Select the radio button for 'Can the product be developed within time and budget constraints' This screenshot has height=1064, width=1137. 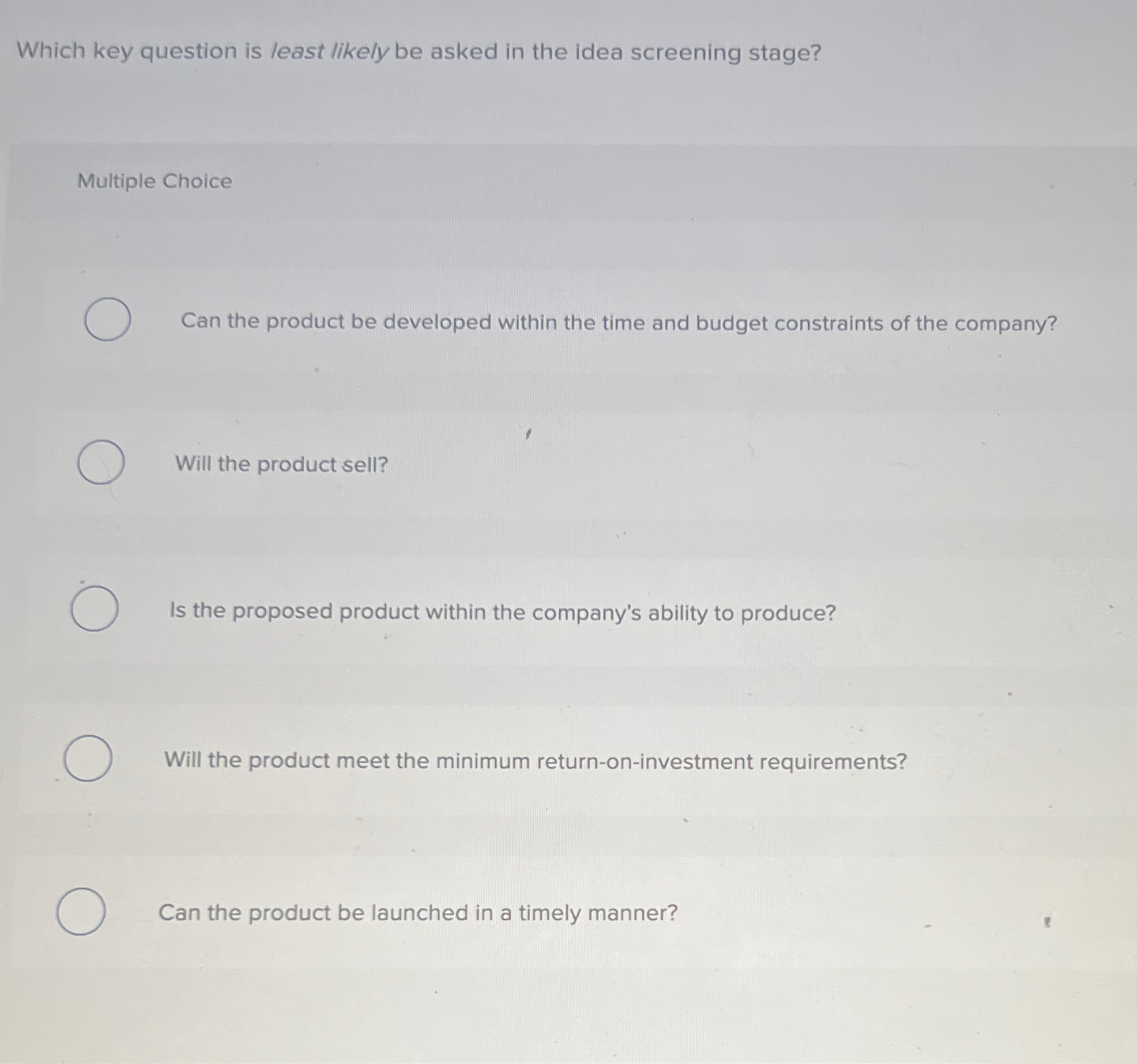point(107,320)
